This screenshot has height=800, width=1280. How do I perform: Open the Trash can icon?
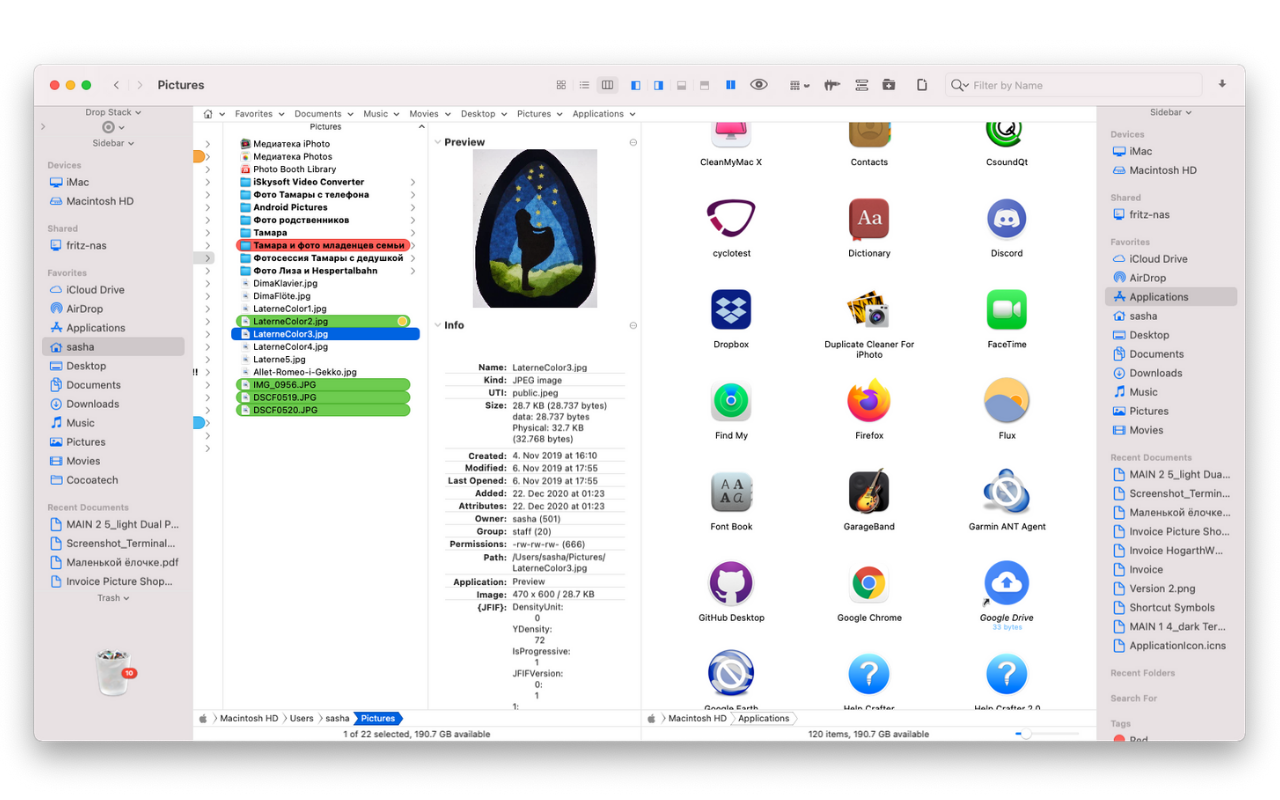(113, 671)
